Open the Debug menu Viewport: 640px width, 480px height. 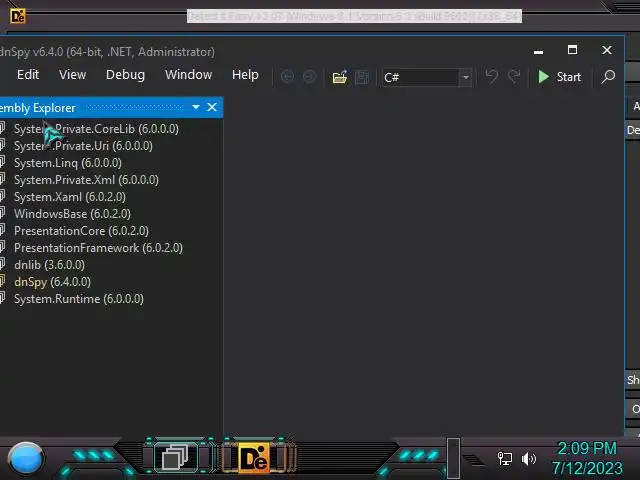(125, 75)
